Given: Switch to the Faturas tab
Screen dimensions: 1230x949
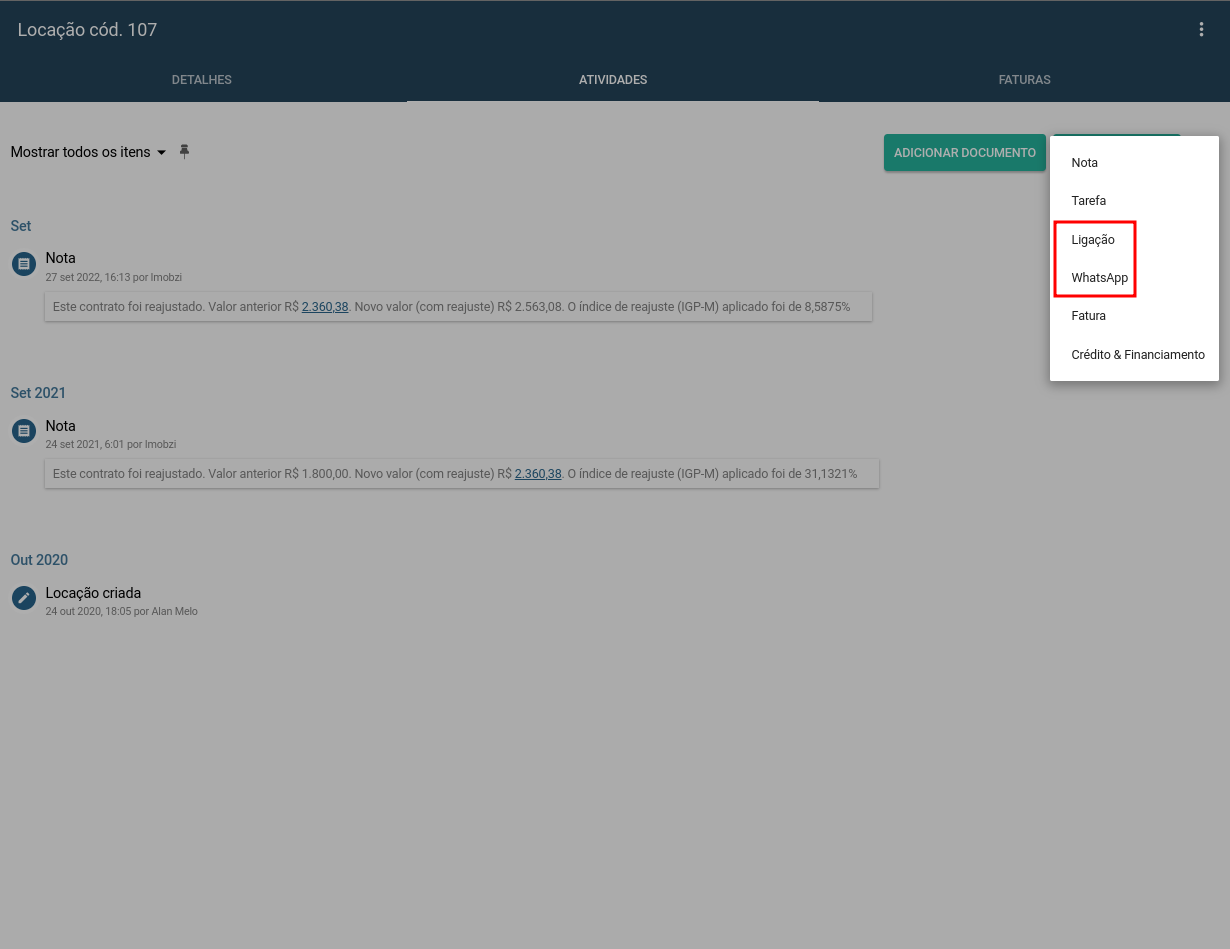Looking at the screenshot, I should point(1024,80).
